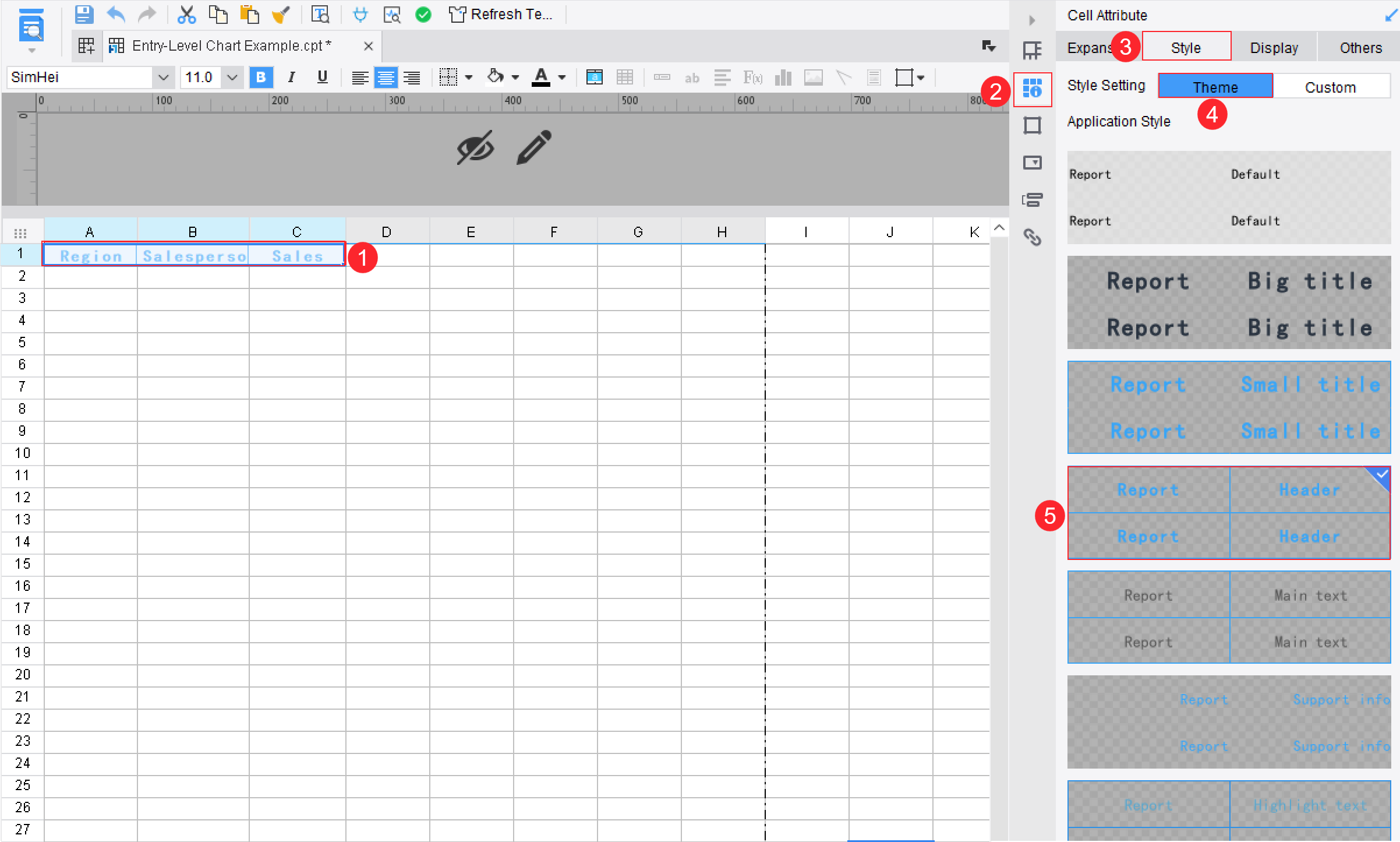1400x842 pixels.
Task: Click the Paste clipboard icon
Action: tap(249, 15)
